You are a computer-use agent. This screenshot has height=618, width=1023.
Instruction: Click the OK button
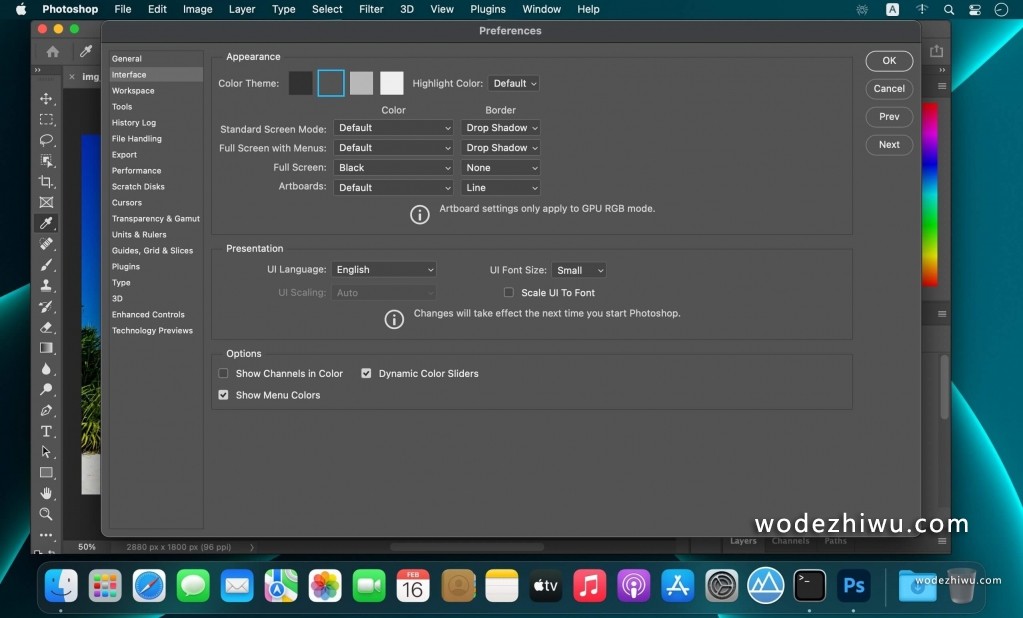coord(889,61)
